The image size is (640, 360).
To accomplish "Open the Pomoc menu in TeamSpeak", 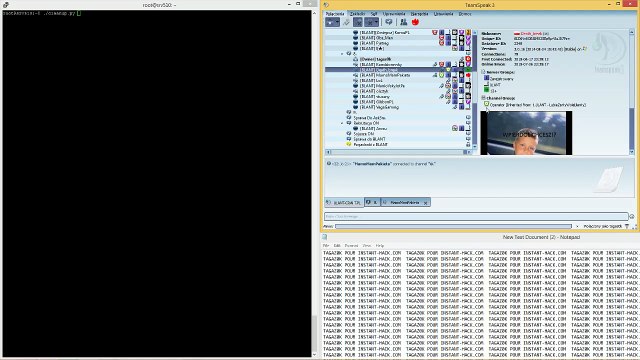I will pyautogui.click(x=465, y=14).
